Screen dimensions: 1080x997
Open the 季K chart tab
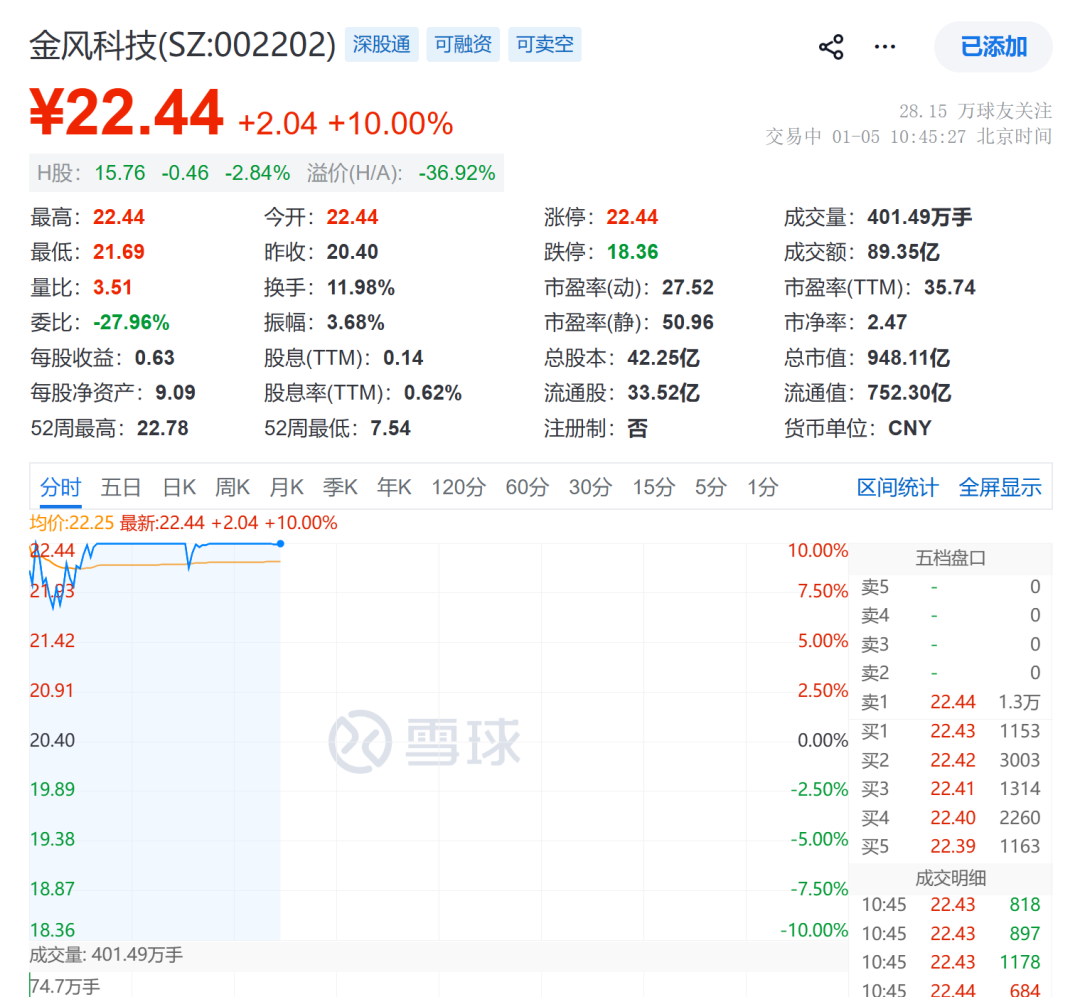point(340,488)
